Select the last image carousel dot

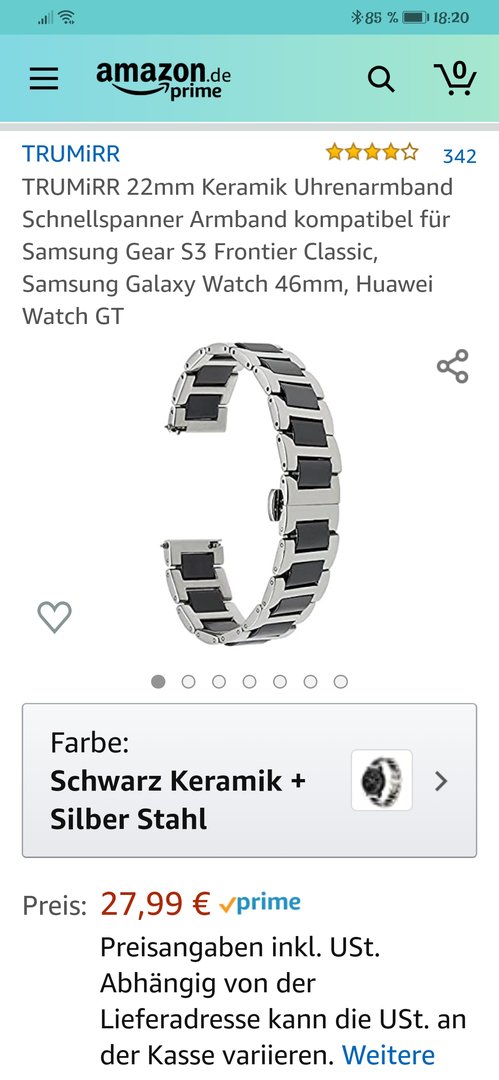(340, 681)
